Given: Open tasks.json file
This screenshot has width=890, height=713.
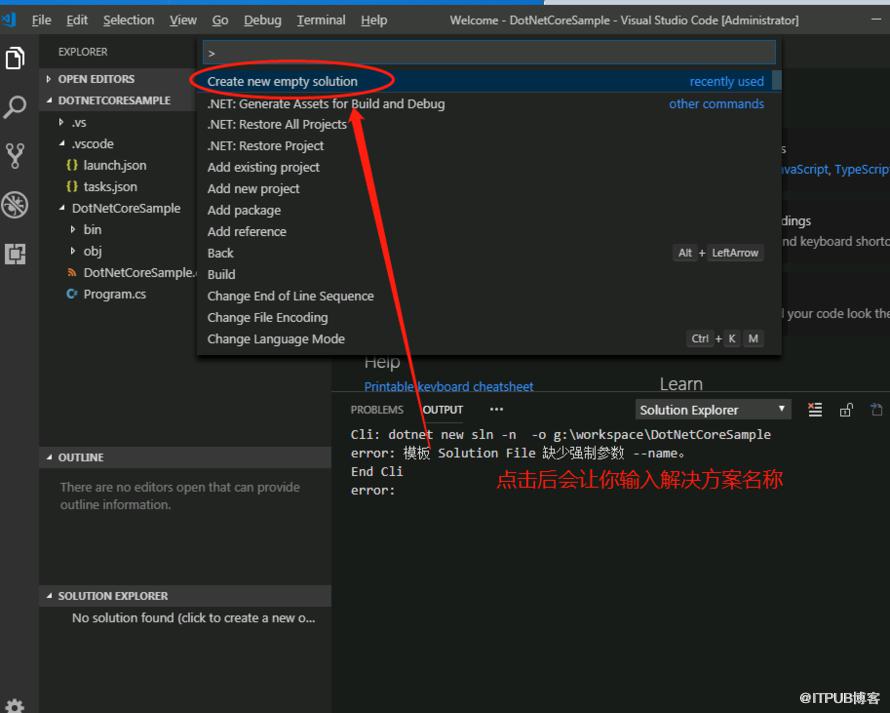Looking at the screenshot, I should click(110, 187).
